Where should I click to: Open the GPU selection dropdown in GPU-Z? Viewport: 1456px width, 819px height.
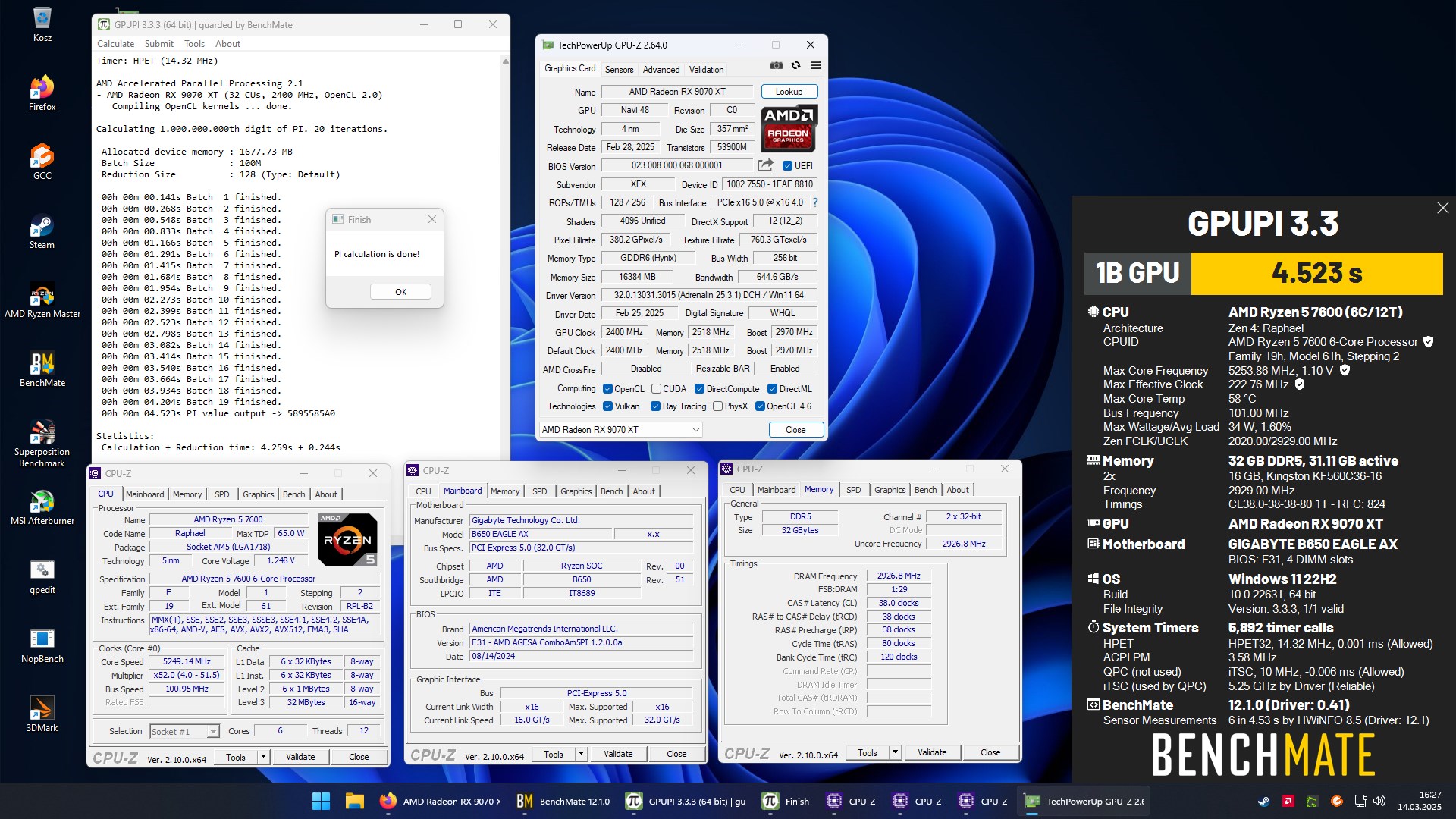click(620, 430)
